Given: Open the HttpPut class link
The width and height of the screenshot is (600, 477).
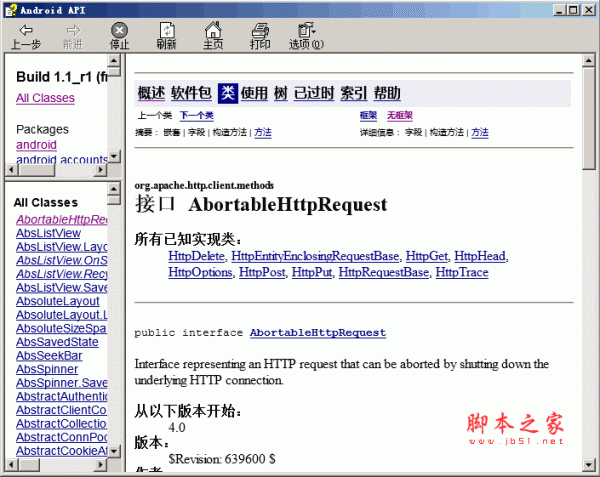Looking at the screenshot, I should [x=312, y=272].
